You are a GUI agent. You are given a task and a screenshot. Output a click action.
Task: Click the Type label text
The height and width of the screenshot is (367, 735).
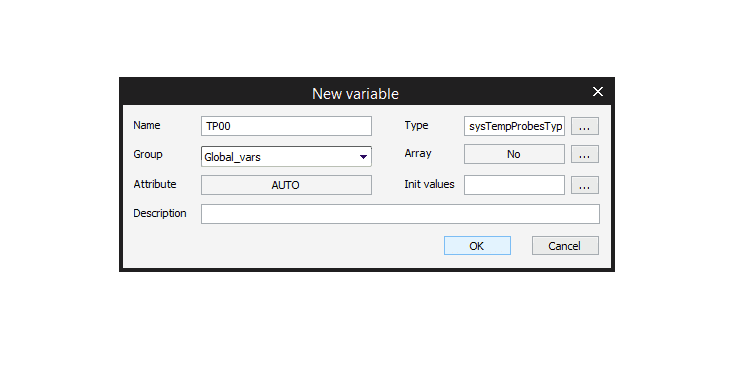(x=416, y=126)
